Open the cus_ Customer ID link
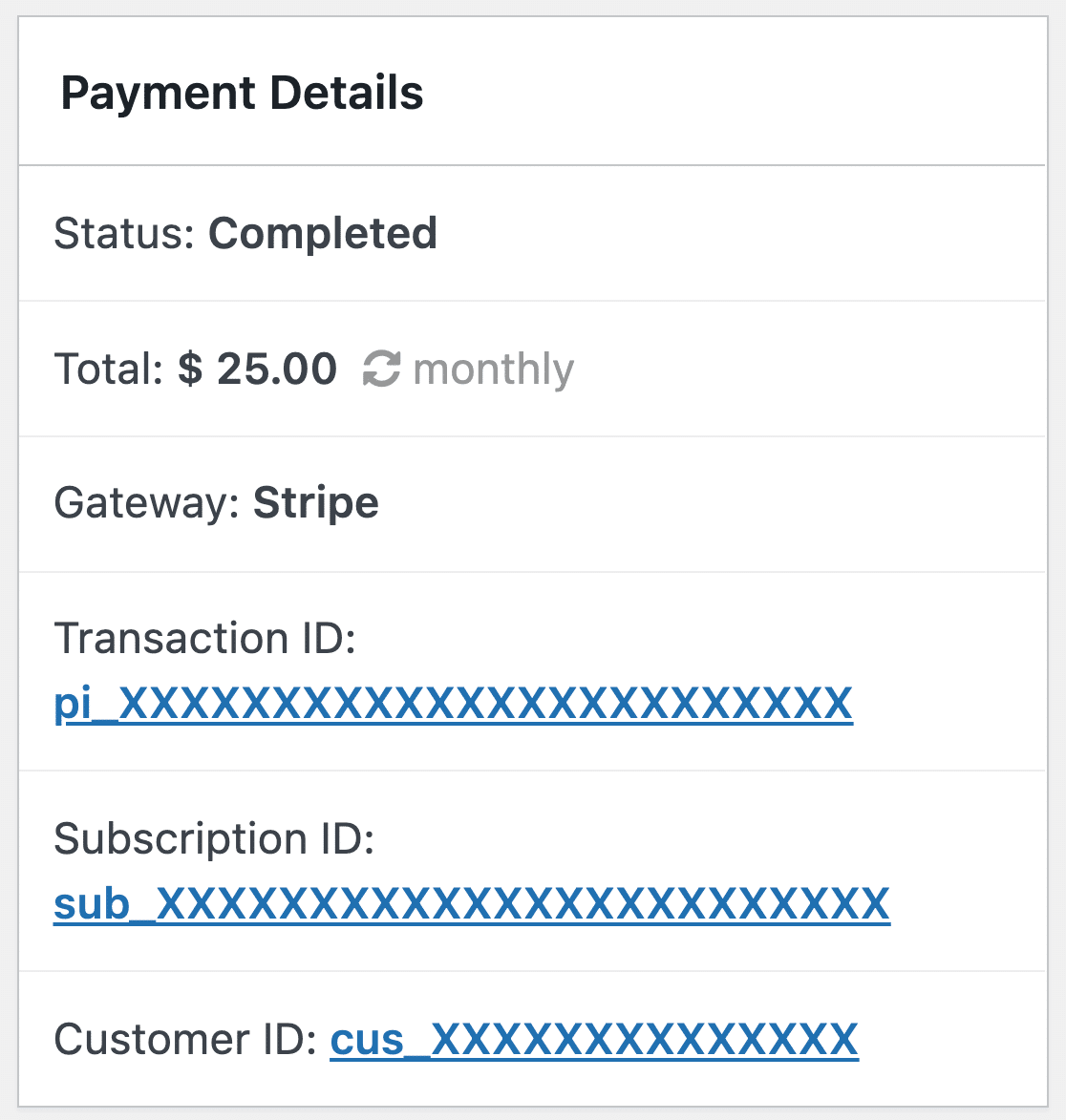Image resolution: width=1066 pixels, height=1120 pixels. coord(594,1039)
